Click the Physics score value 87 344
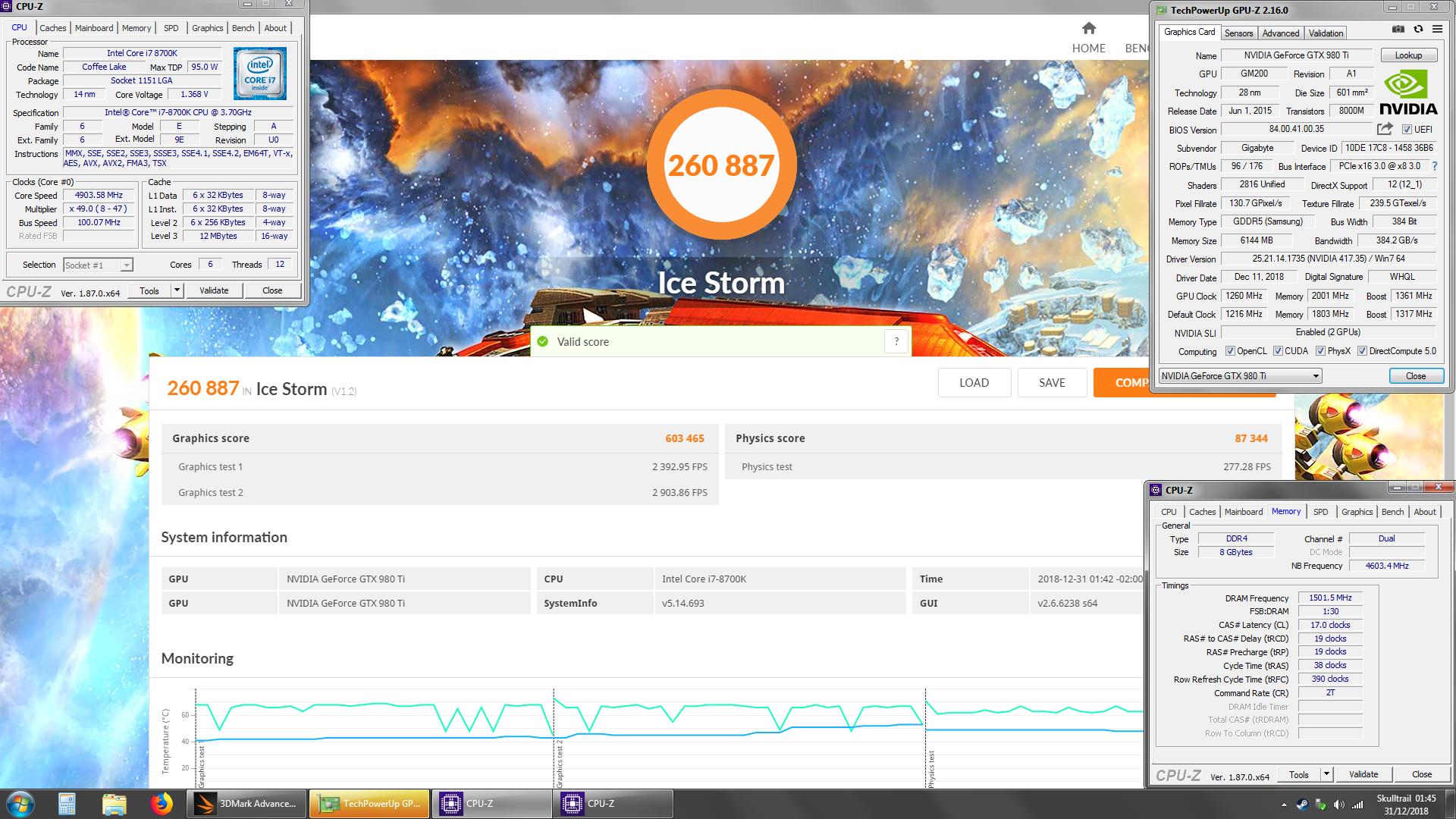The image size is (1456, 819). [x=1251, y=438]
